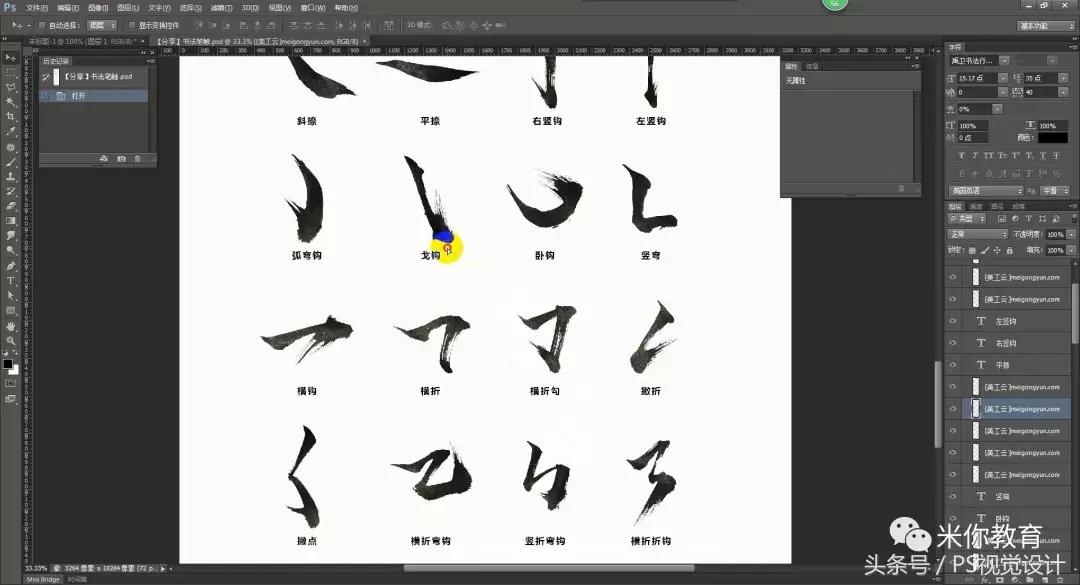The height and width of the screenshot is (585, 1080).
Task: Select the Move tool in the toolbar
Action: pos(10,56)
